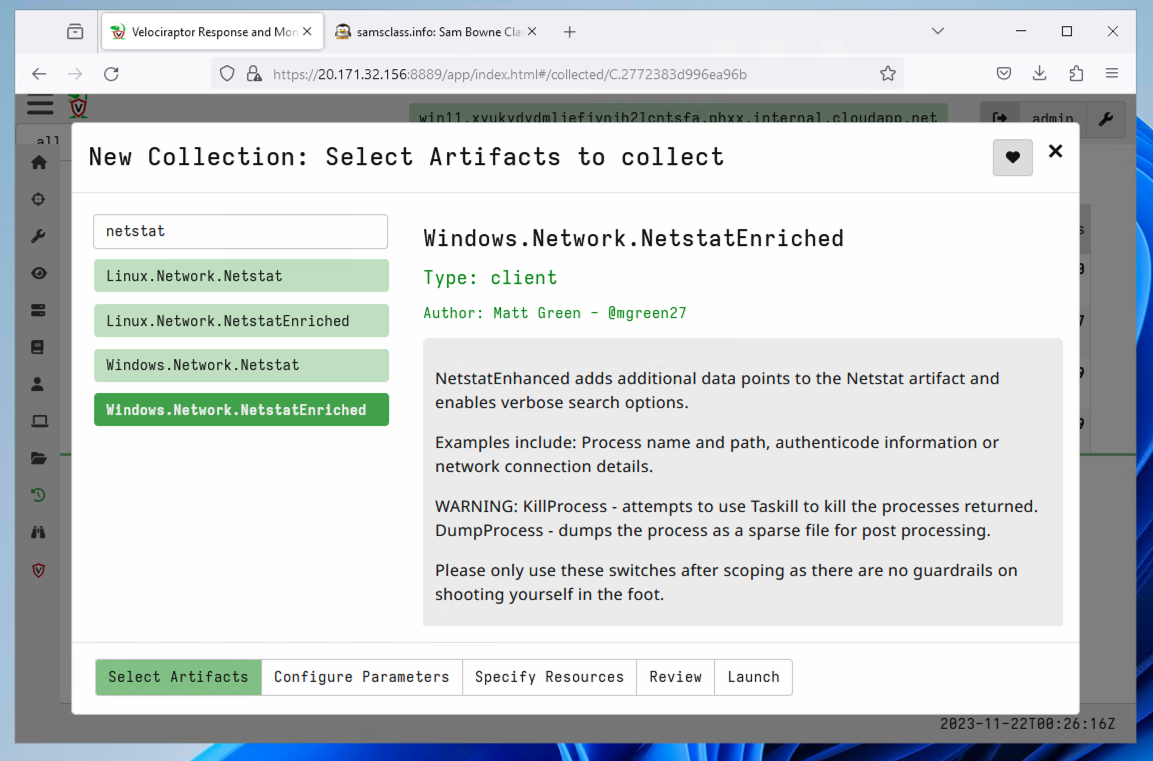
Task: Select Windows.Network.NetstatEnriched artifact
Action: click(x=241, y=410)
